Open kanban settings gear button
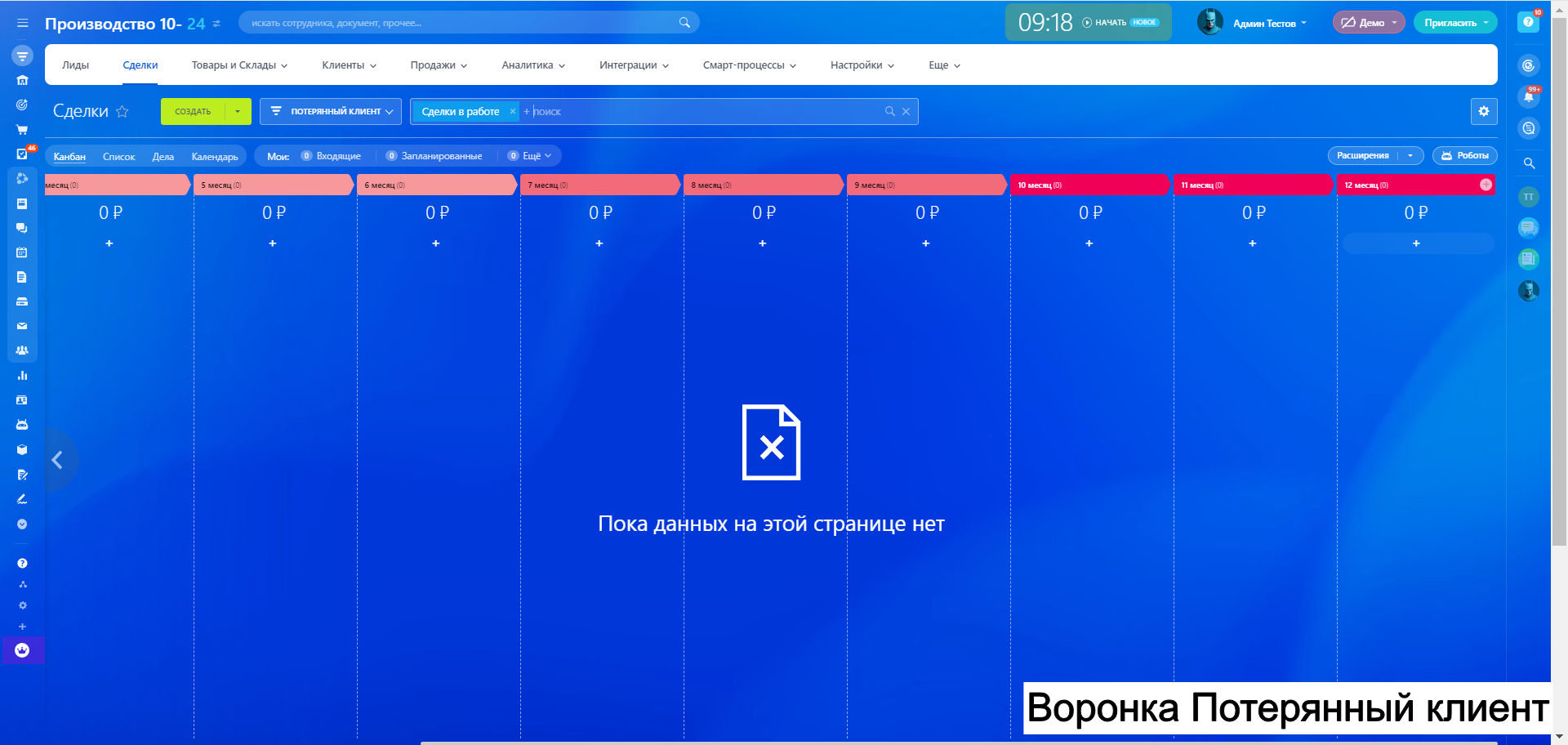1568x745 pixels. coord(1484,111)
